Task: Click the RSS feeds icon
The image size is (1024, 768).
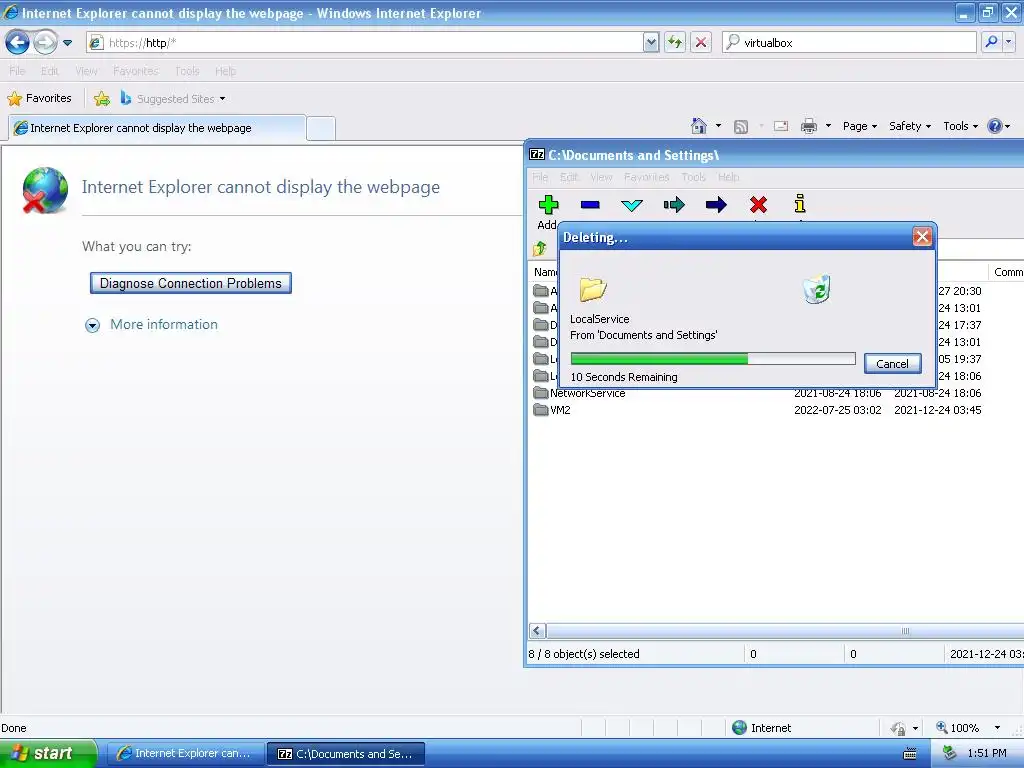Action: [741, 127]
